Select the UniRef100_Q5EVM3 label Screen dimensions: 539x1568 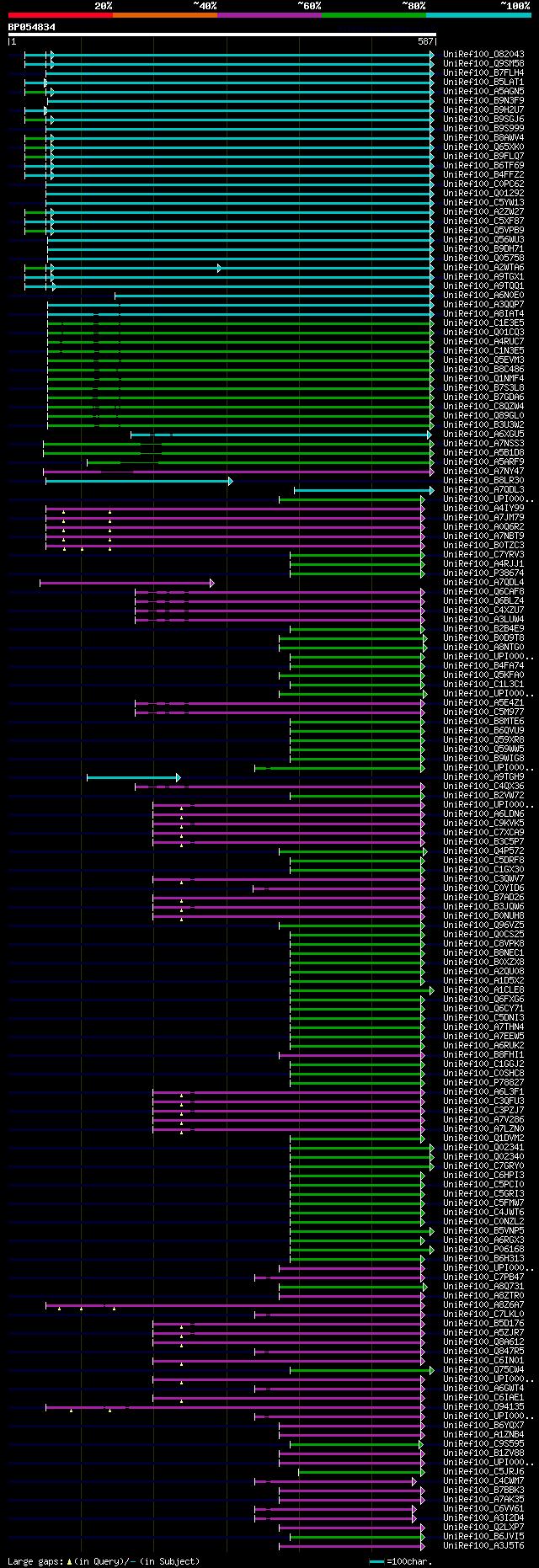483,360
